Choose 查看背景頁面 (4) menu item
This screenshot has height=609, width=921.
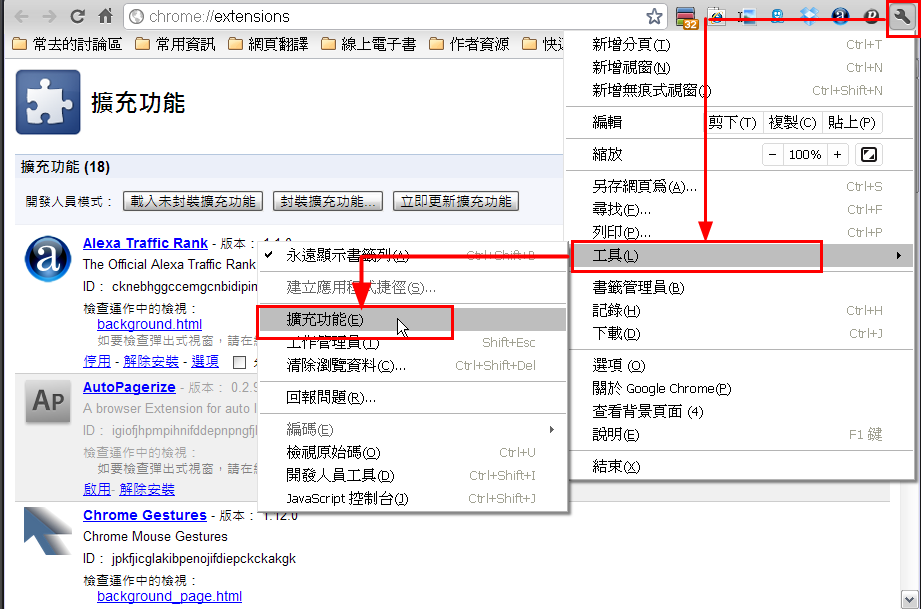[x=741, y=411]
